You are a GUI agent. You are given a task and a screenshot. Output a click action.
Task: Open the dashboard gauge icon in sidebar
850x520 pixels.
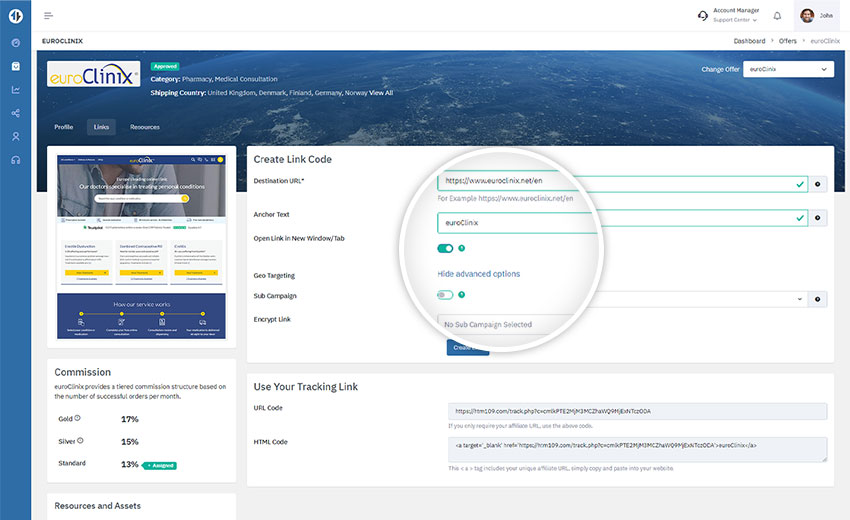tap(15, 43)
